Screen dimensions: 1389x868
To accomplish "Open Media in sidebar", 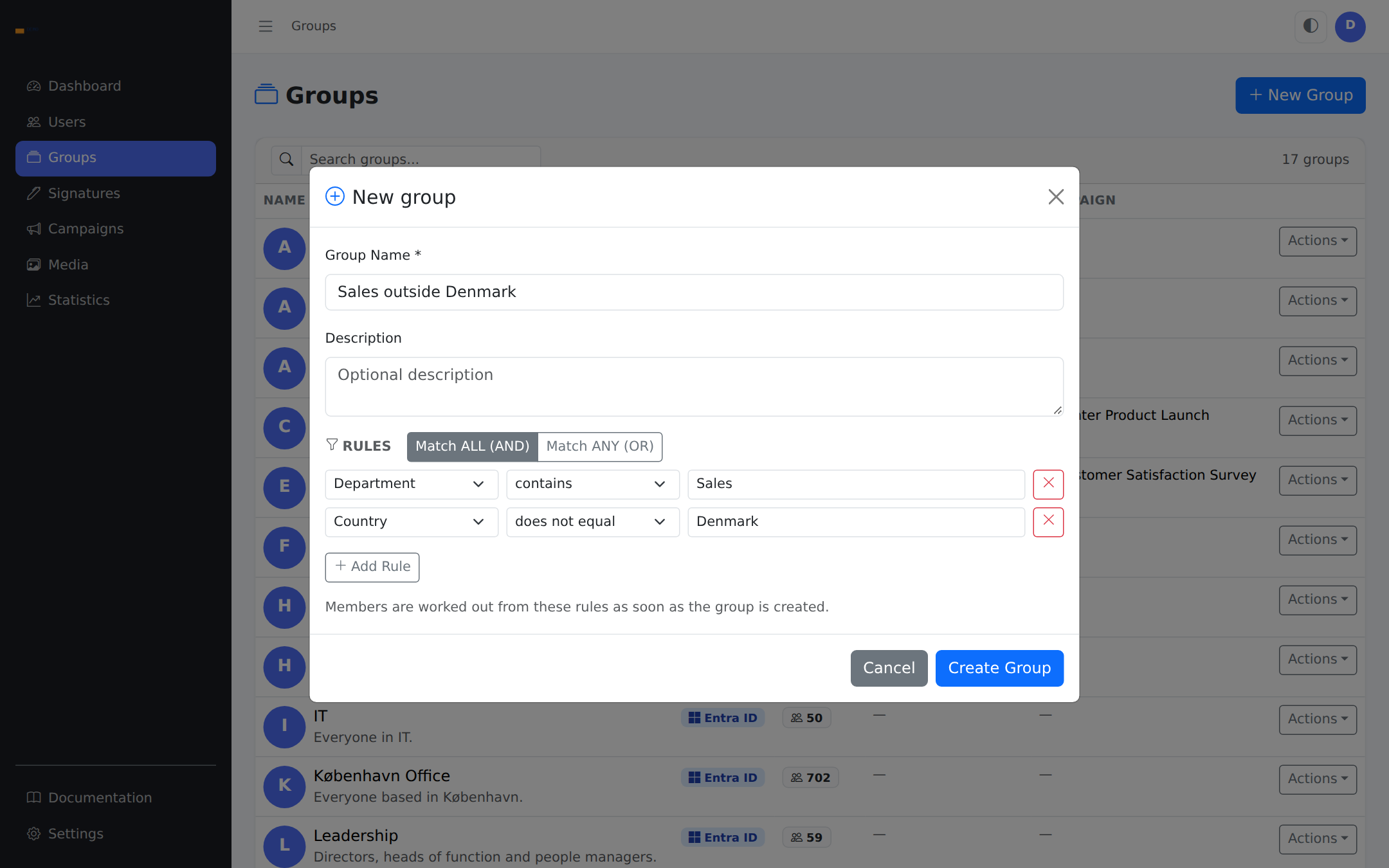I will click(116, 265).
